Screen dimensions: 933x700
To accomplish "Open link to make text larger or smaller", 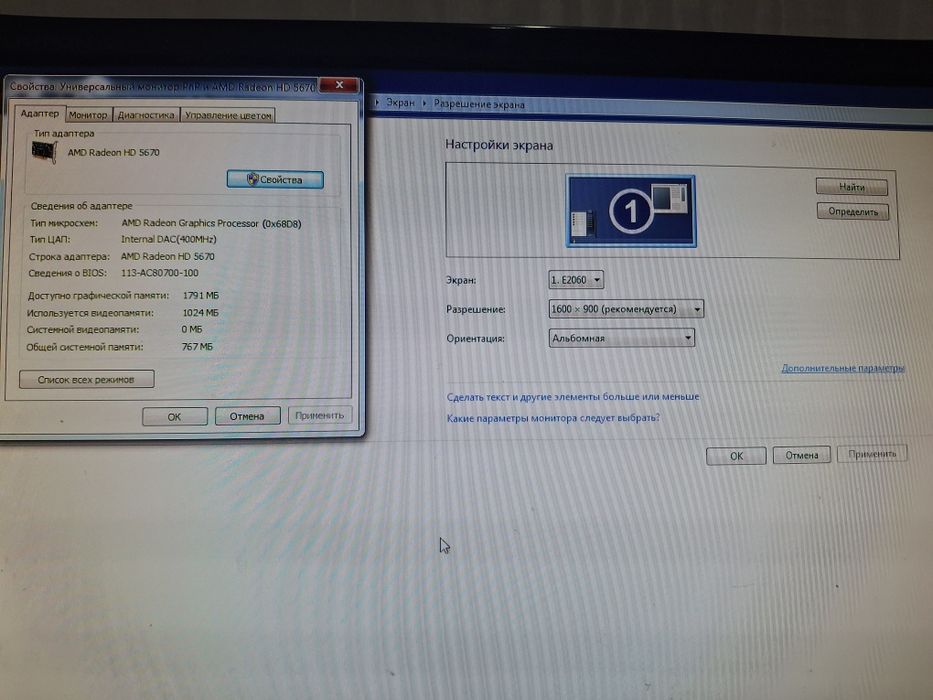I will 572,396.
